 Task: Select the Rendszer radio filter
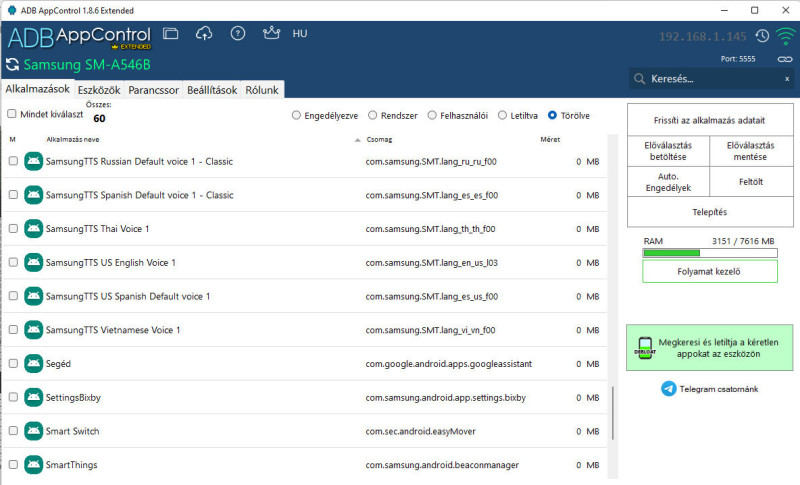tap(372, 115)
